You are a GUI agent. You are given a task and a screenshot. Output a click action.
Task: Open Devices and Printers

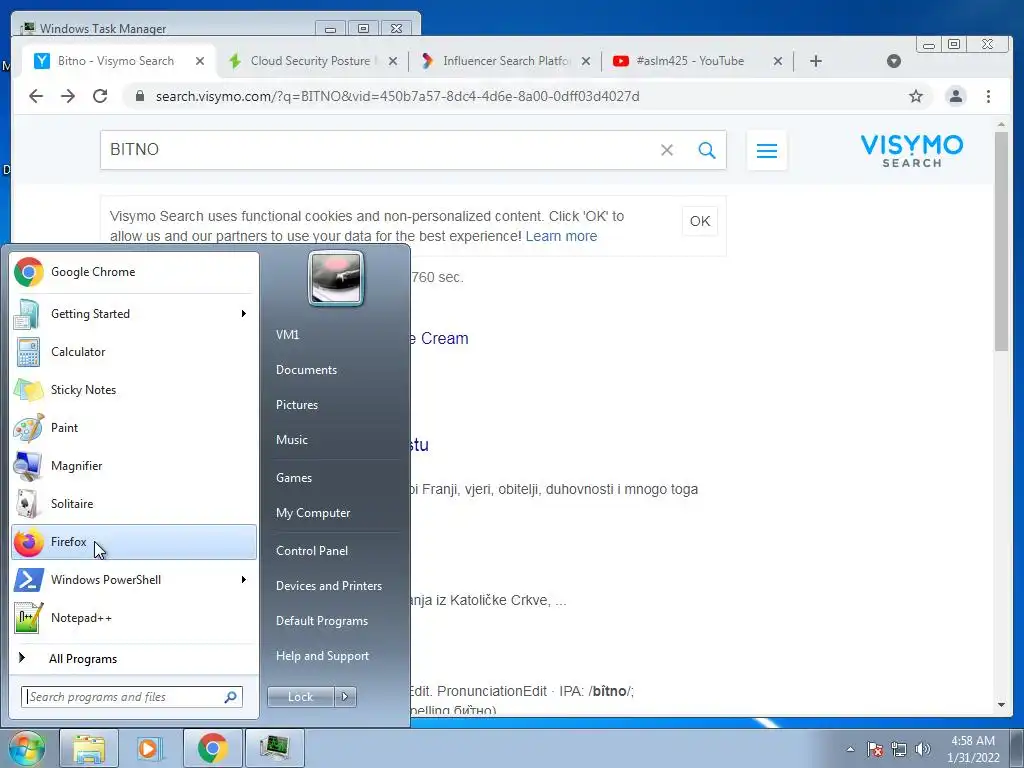tap(328, 586)
